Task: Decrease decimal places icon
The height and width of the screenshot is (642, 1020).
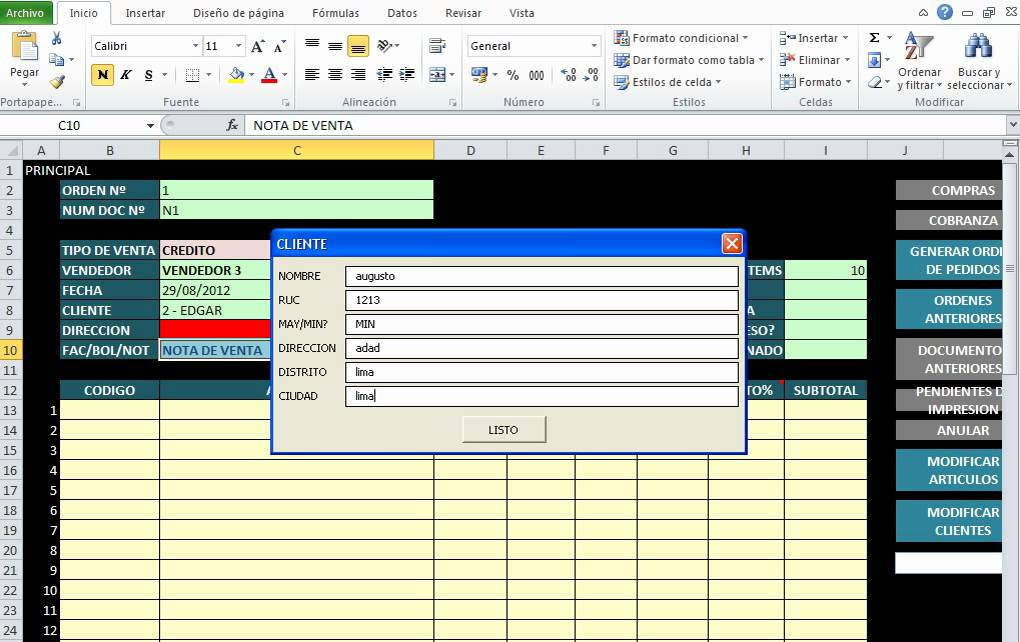Action: 591,75
